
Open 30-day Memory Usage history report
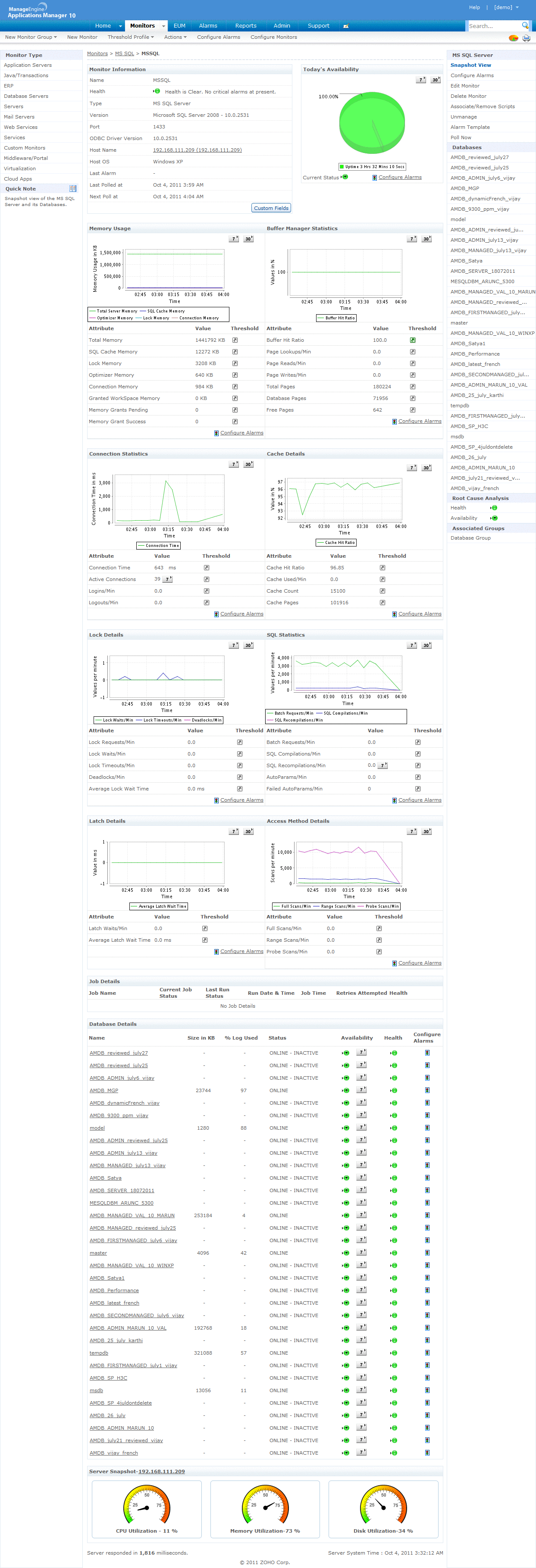coord(248,239)
